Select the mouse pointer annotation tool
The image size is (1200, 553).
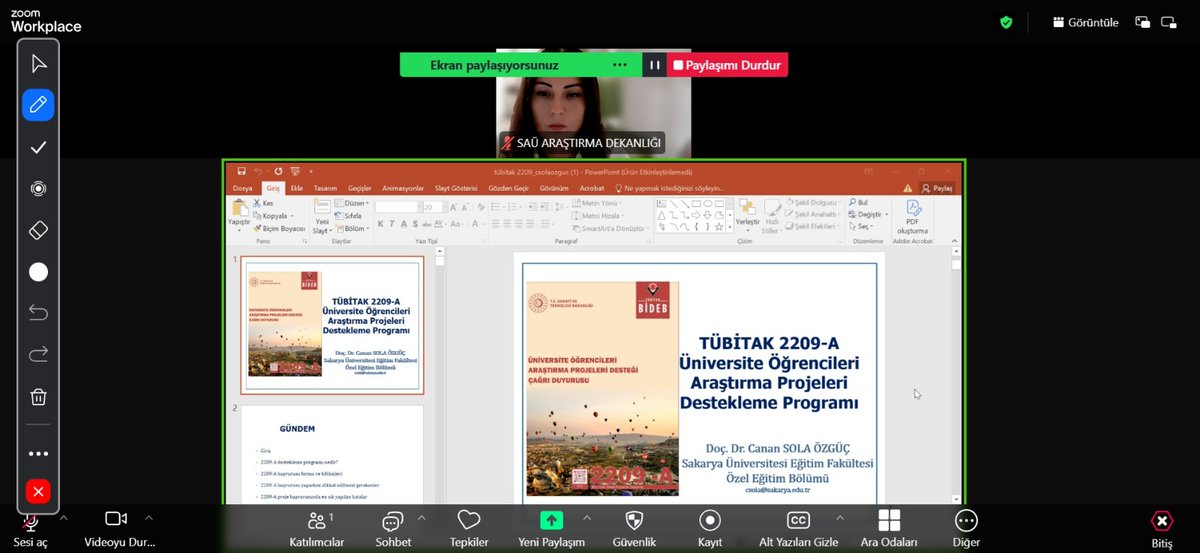click(38, 64)
